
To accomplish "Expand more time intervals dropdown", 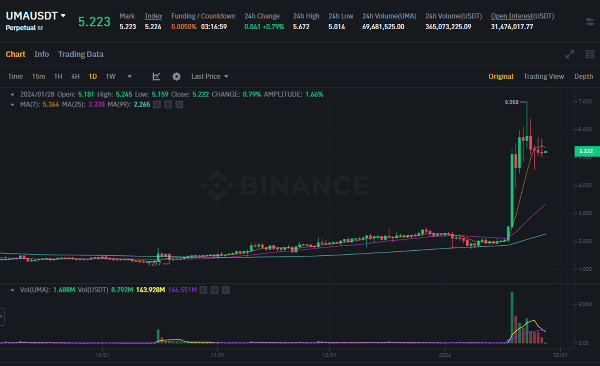I will click(129, 77).
